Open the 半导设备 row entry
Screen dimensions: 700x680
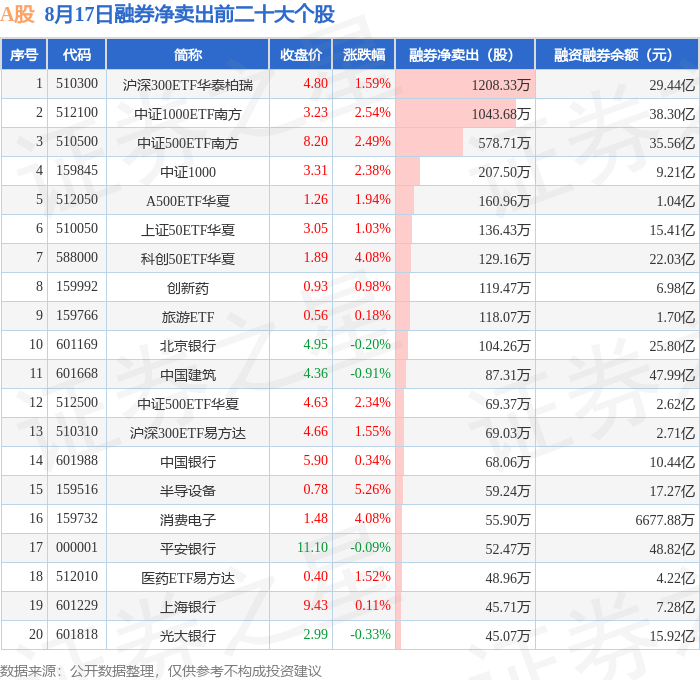coord(188,490)
